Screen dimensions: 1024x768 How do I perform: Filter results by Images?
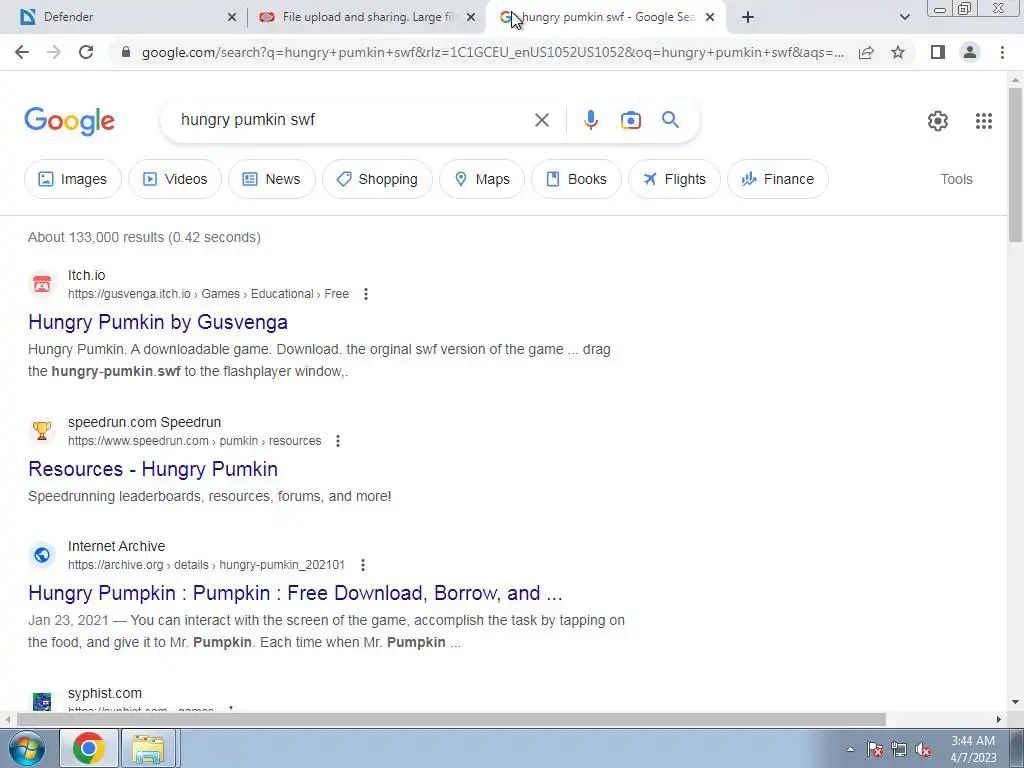click(x=72, y=179)
